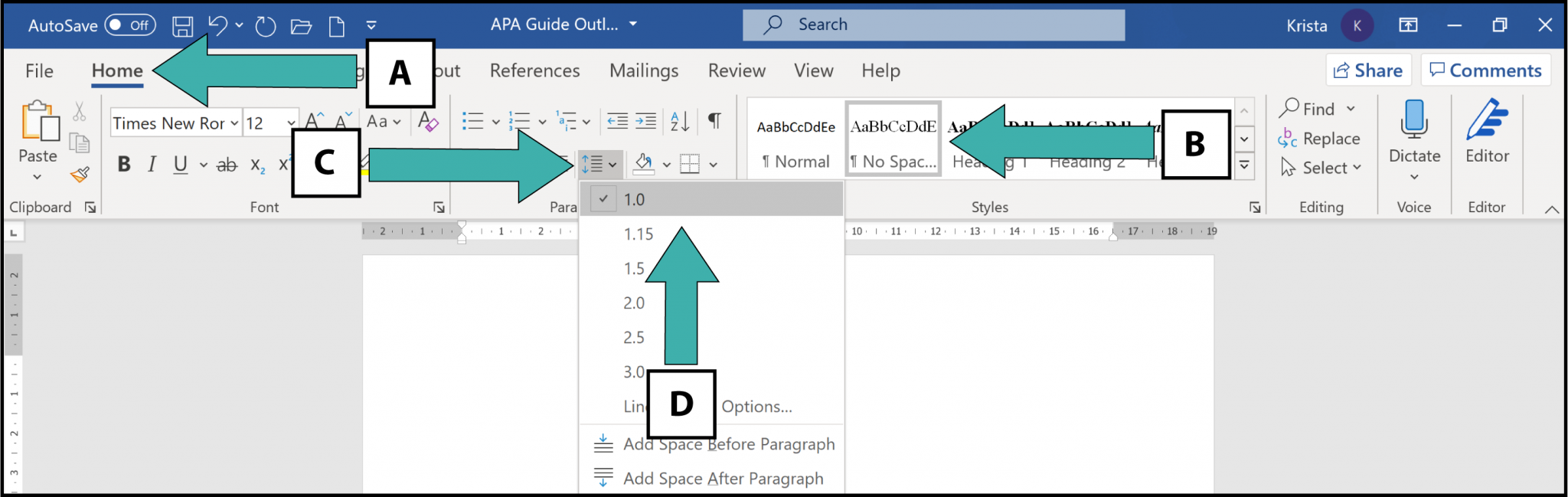
Task: Open the Times New Roman font dropdown
Action: [x=234, y=123]
